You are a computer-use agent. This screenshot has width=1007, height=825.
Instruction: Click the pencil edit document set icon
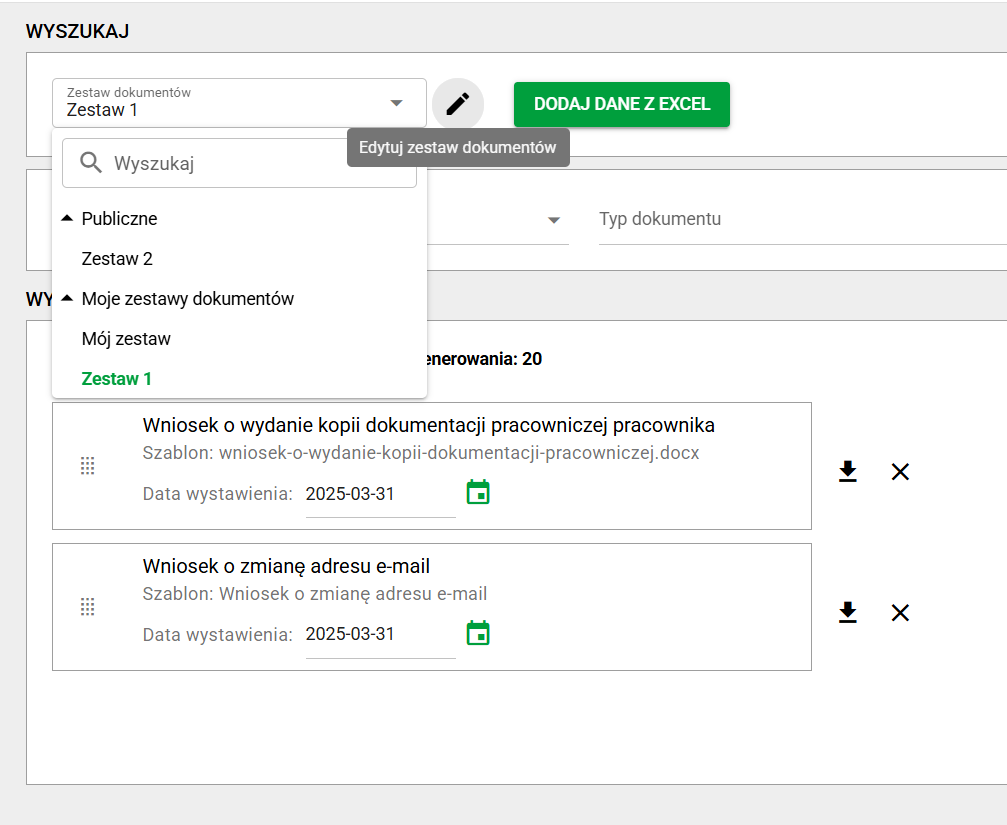[457, 104]
